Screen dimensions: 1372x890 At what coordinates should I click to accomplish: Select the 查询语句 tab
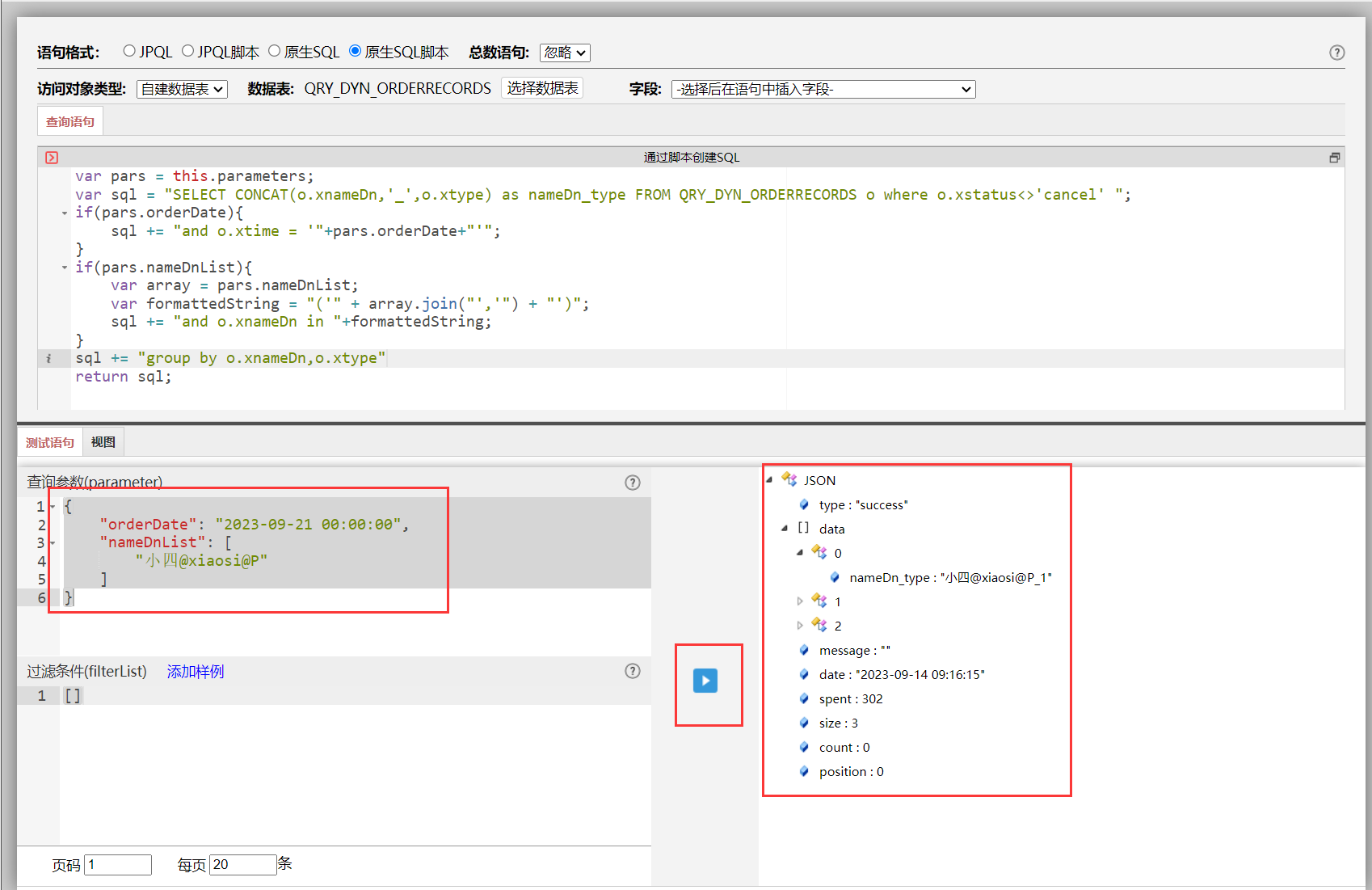tap(70, 121)
